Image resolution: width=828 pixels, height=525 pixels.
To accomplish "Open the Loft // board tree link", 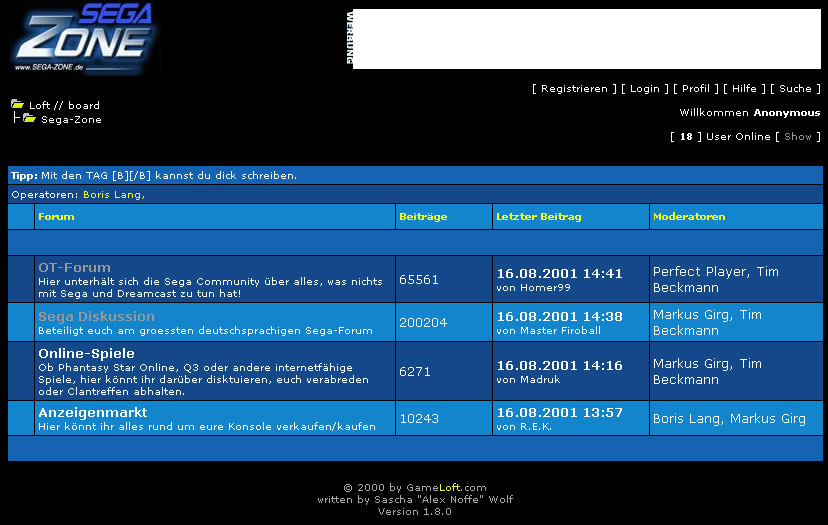I will [64, 105].
